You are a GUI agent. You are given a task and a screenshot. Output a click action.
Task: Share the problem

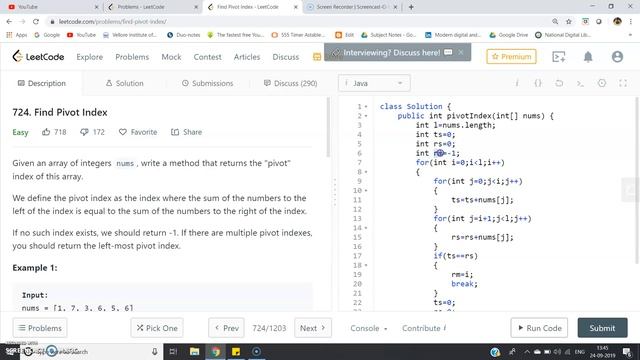pos(187,132)
